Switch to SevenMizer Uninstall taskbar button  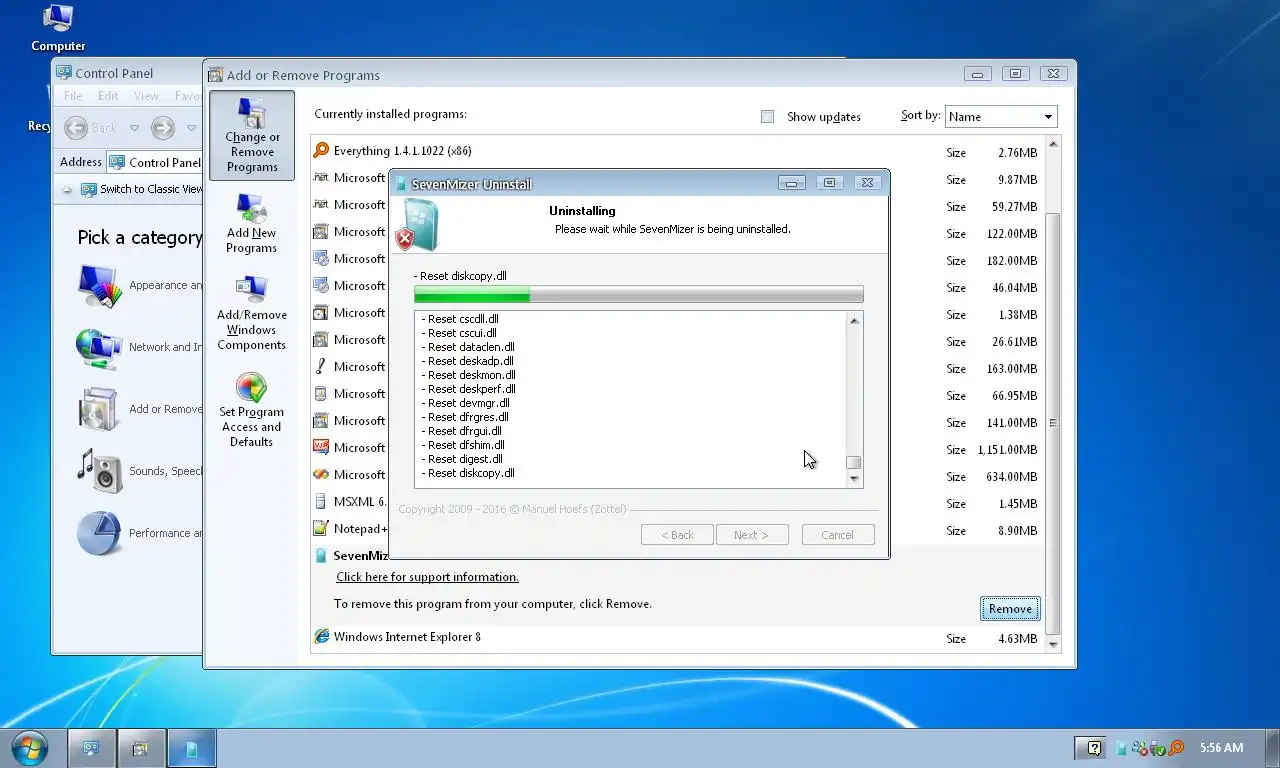191,748
